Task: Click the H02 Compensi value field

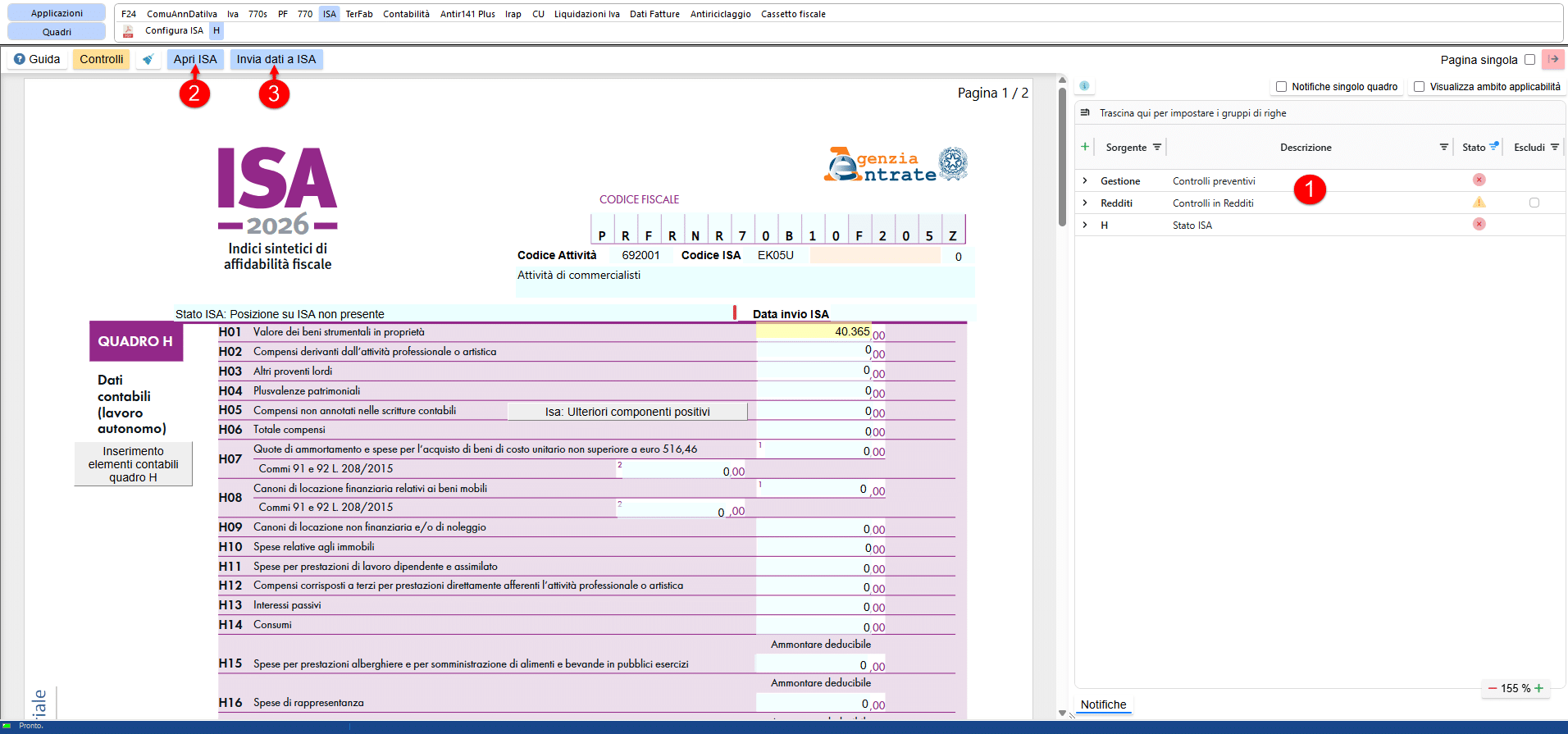Action: [814, 351]
